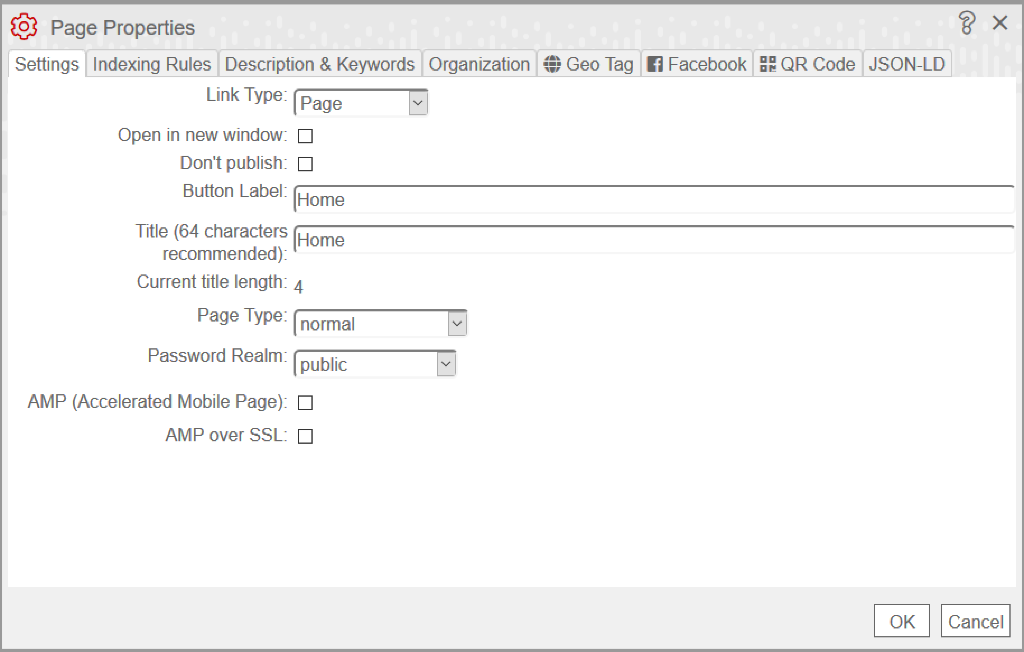Viewport: 1024px width, 652px height.
Task: Focus the Button Label input field
Action: (654, 200)
